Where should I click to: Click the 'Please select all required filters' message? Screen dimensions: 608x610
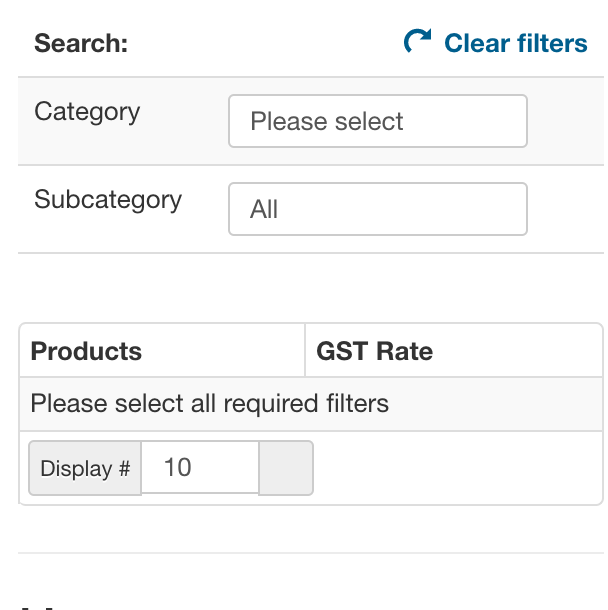[x=210, y=404]
